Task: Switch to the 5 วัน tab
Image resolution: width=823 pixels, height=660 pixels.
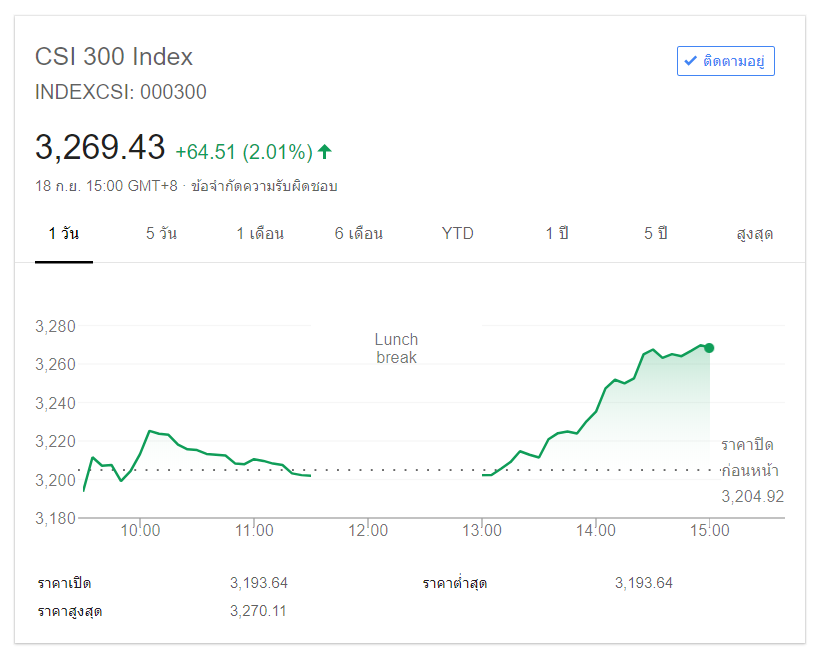Action: [161, 234]
